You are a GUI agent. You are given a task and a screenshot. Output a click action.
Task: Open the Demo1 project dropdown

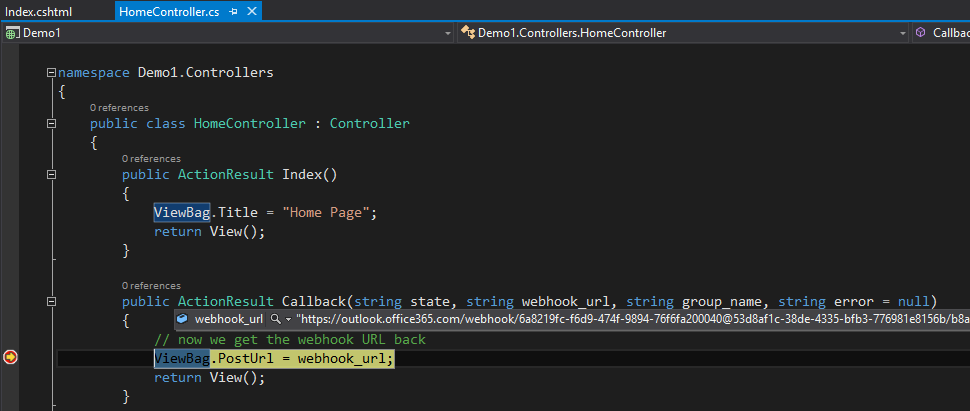[228, 33]
